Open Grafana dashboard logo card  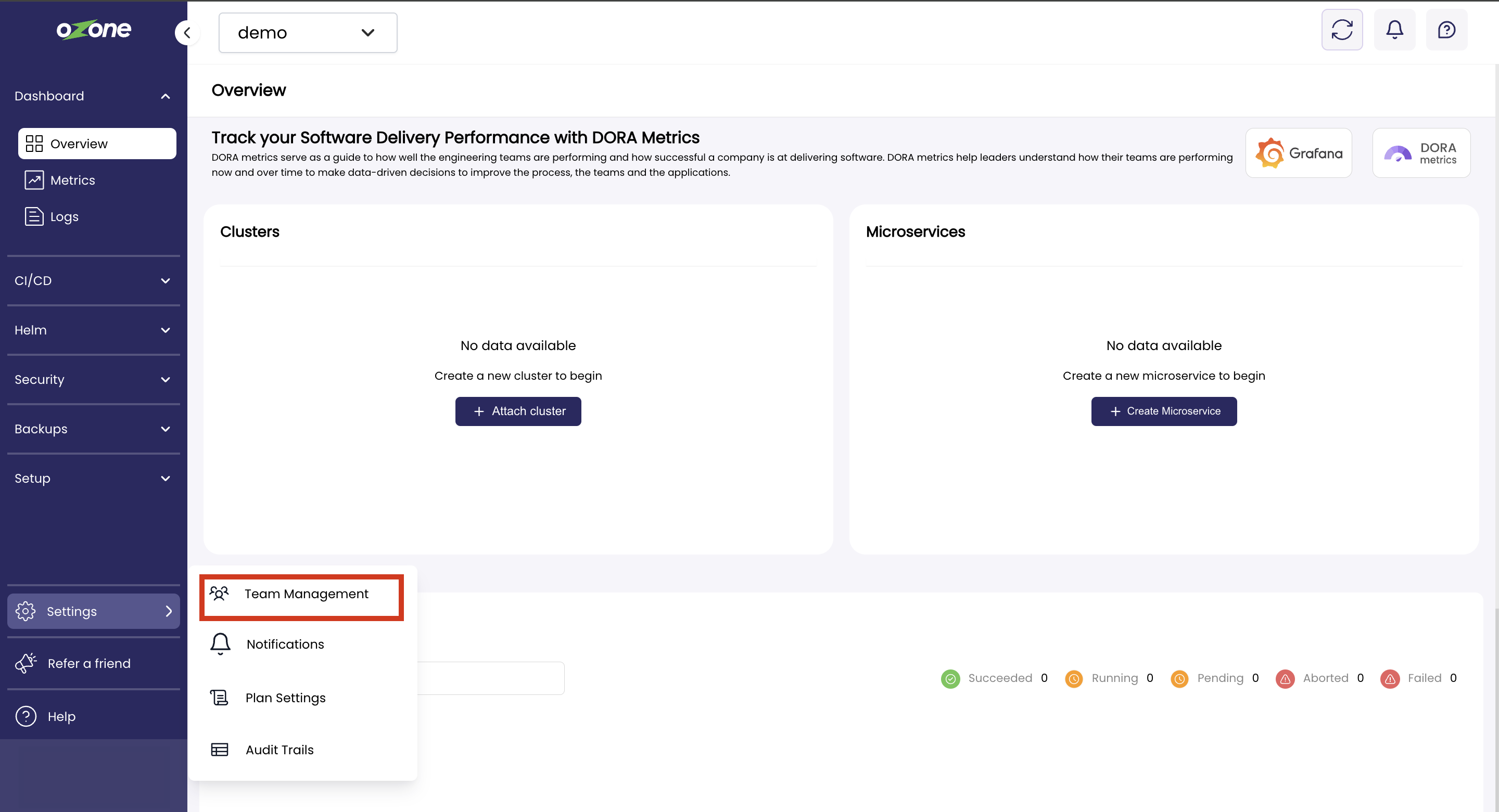click(x=1298, y=153)
